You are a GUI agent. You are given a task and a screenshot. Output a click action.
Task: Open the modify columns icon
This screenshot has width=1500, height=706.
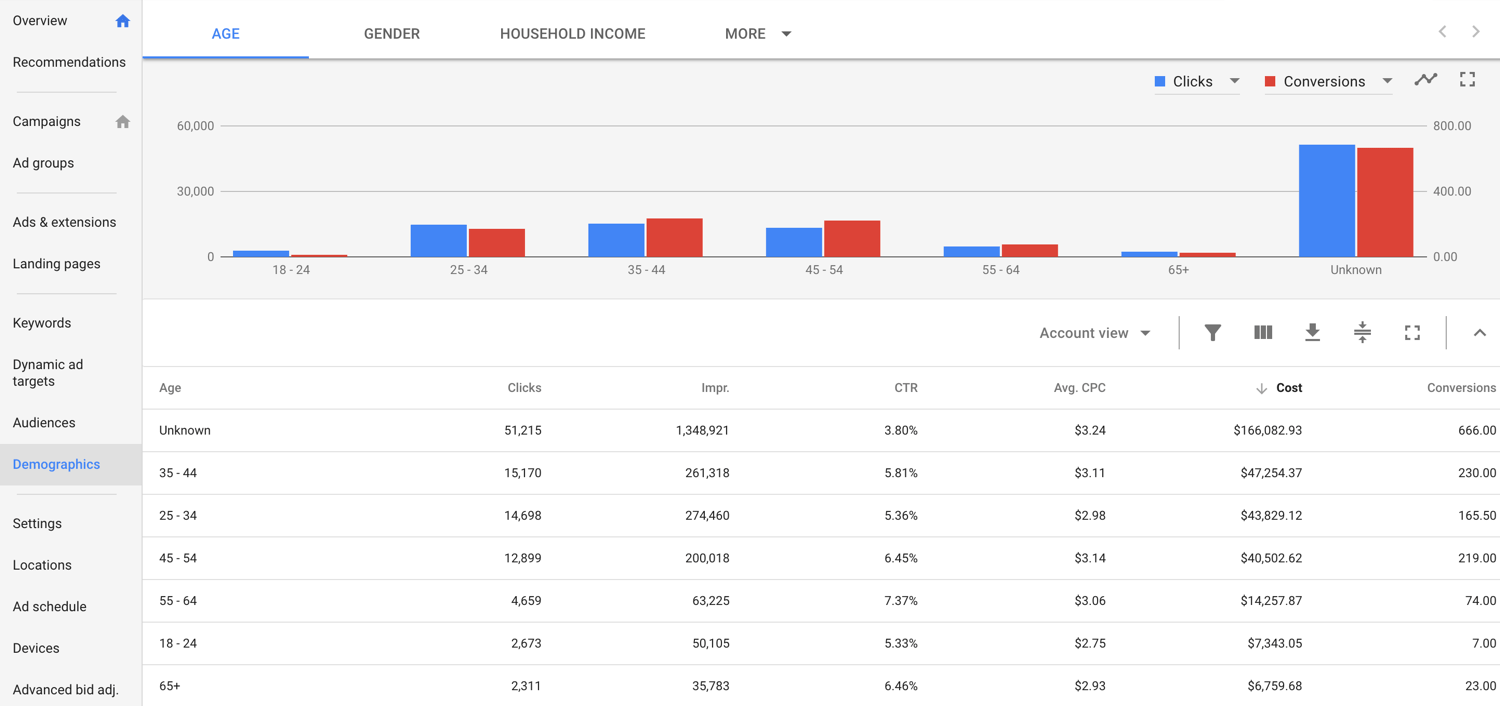pos(1263,333)
